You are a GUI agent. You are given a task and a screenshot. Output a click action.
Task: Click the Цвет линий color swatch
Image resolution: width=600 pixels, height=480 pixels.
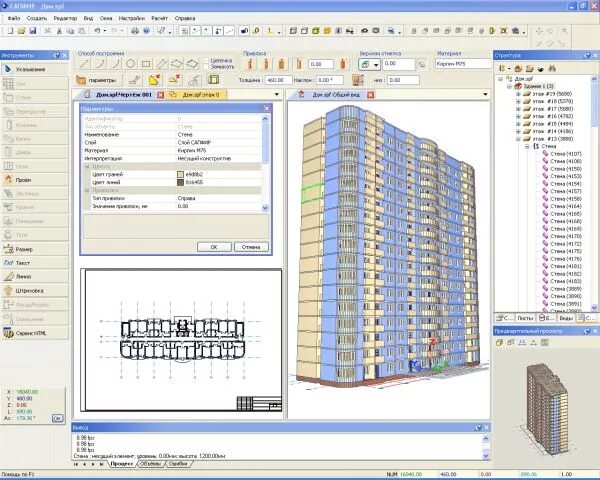(181, 182)
